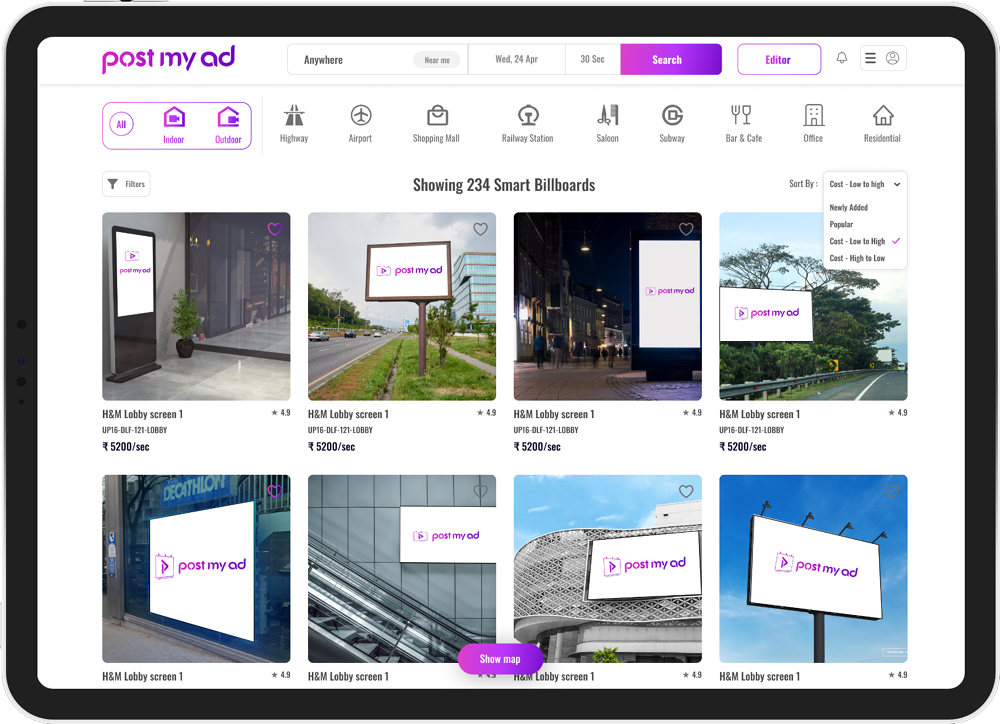Open the night street billboard thumbnail
The height and width of the screenshot is (724, 1000).
(608, 306)
